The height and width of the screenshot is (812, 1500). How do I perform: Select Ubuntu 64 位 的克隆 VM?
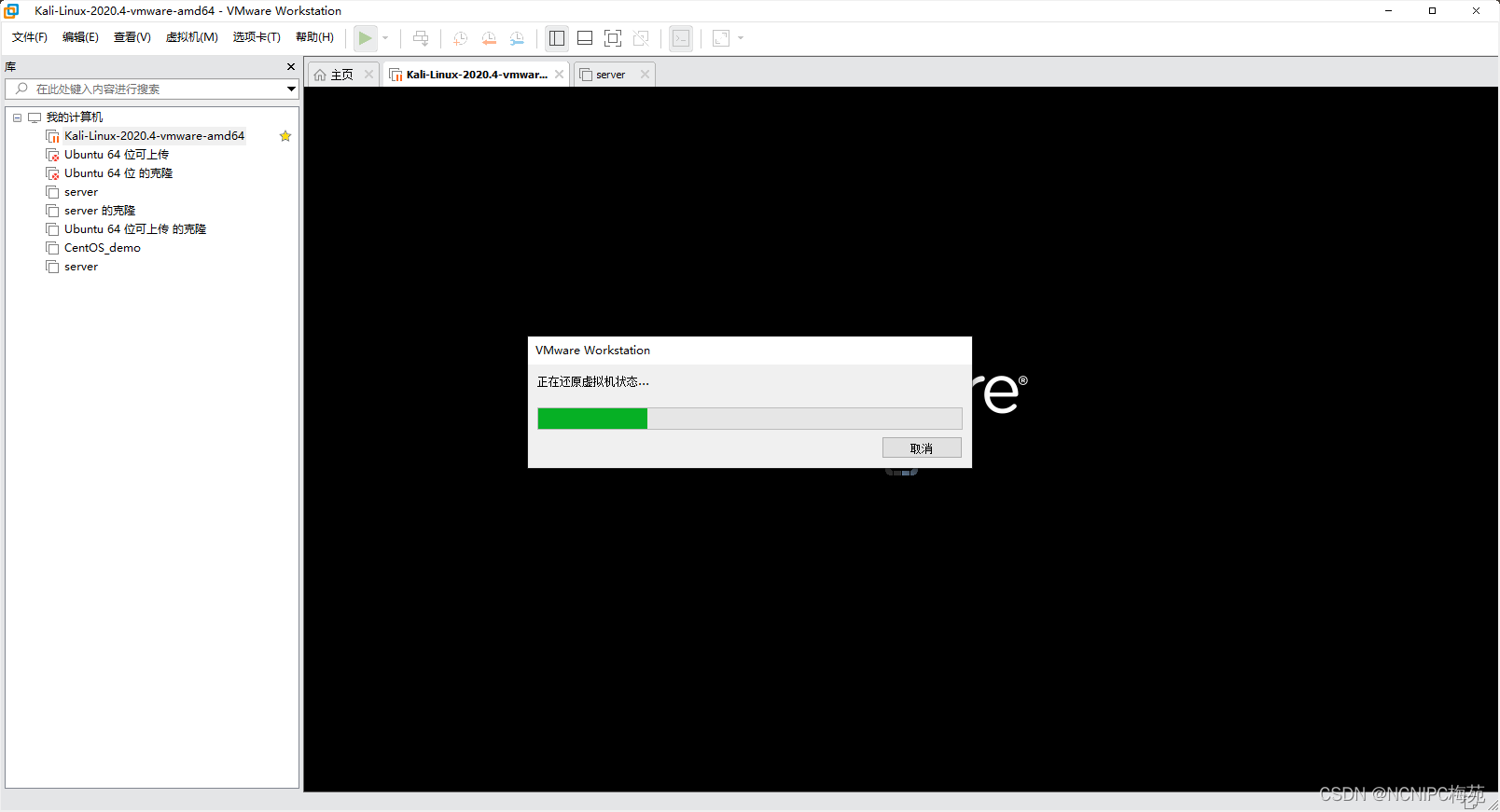[x=118, y=173]
